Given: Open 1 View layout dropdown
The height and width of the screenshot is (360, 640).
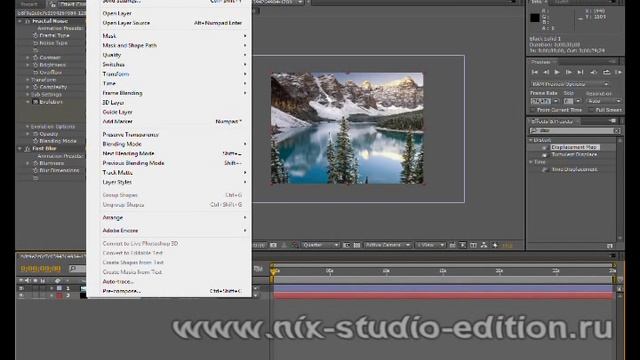Looking at the screenshot, I should pyautogui.click(x=430, y=245).
